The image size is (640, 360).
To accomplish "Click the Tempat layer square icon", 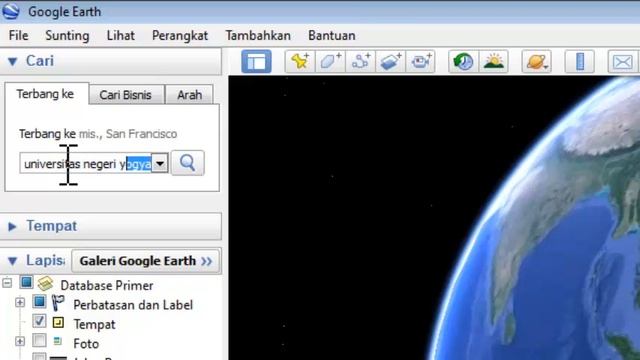I will [58, 322].
